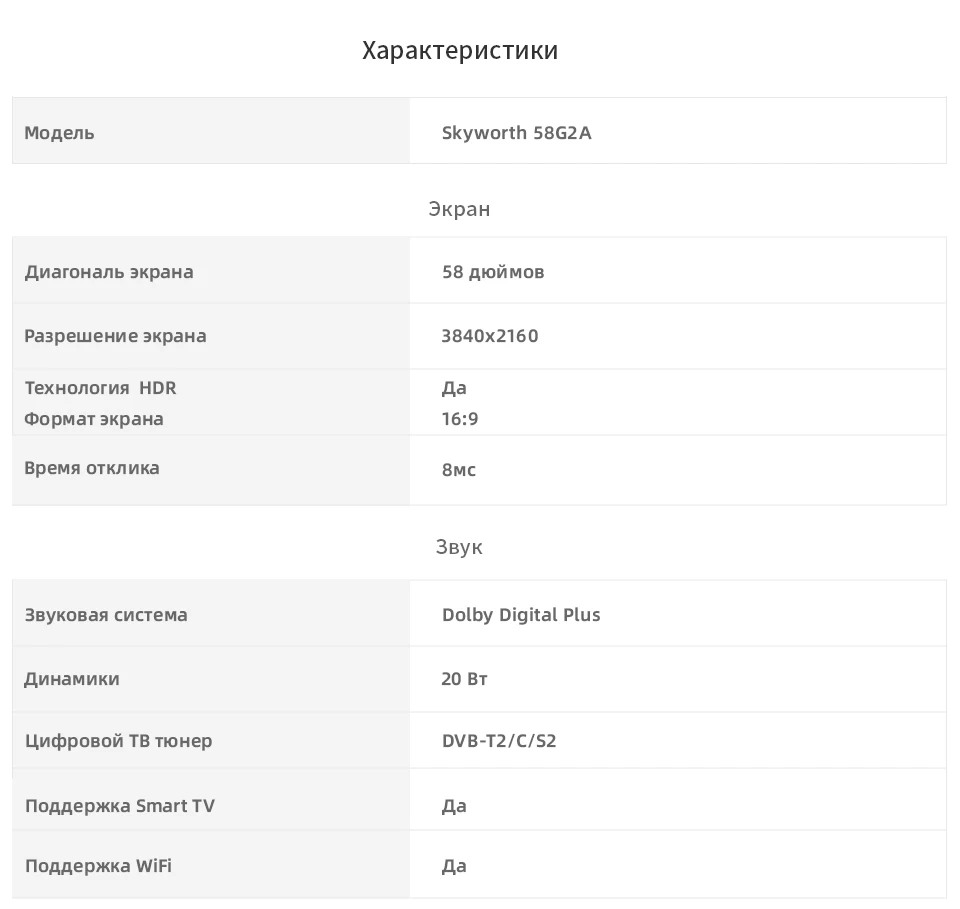Select the 8мс response time value
The height and width of the screenshot is (909, 960).
459,470
